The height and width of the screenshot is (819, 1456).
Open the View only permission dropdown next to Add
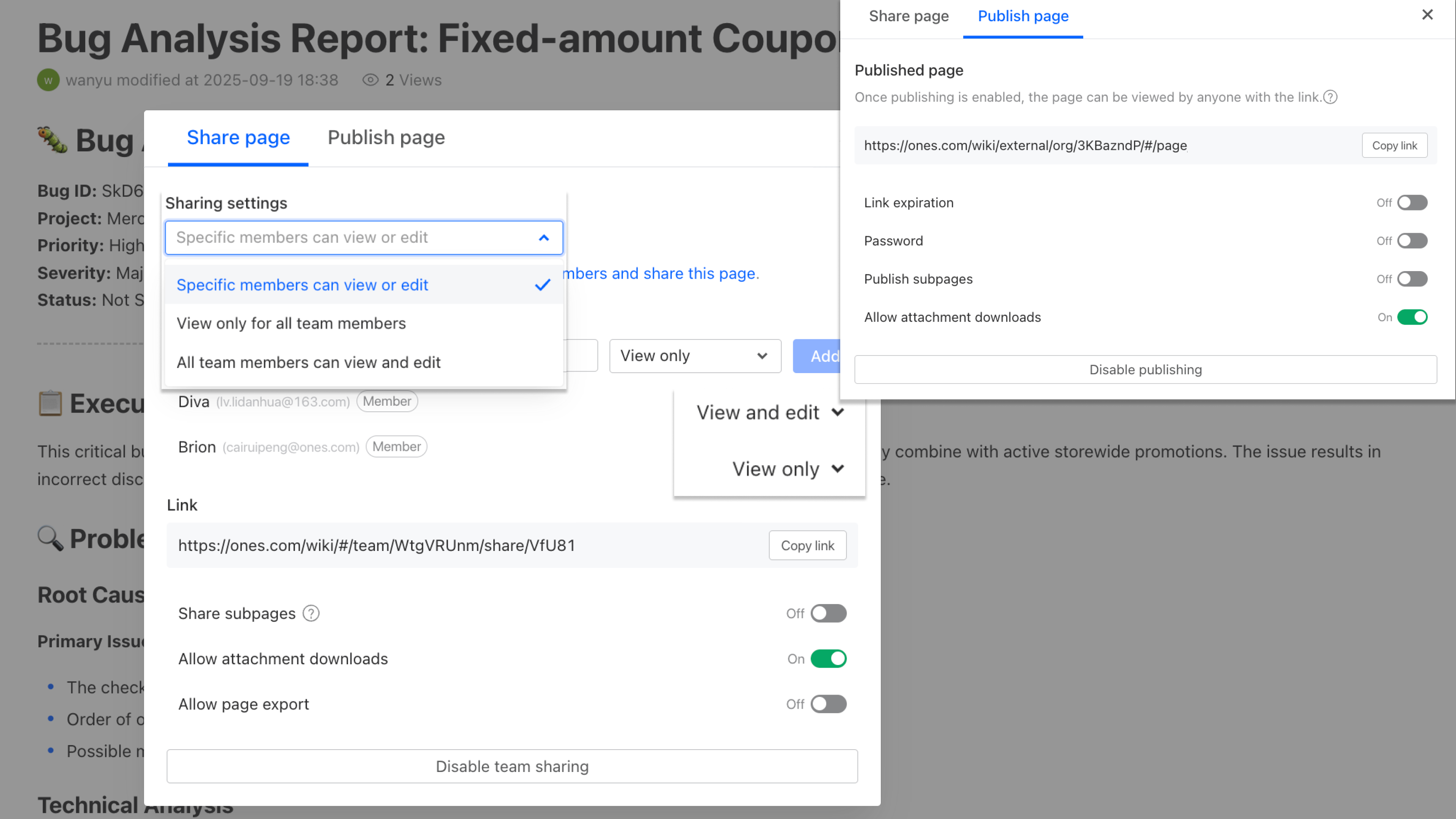pos(695,356)
